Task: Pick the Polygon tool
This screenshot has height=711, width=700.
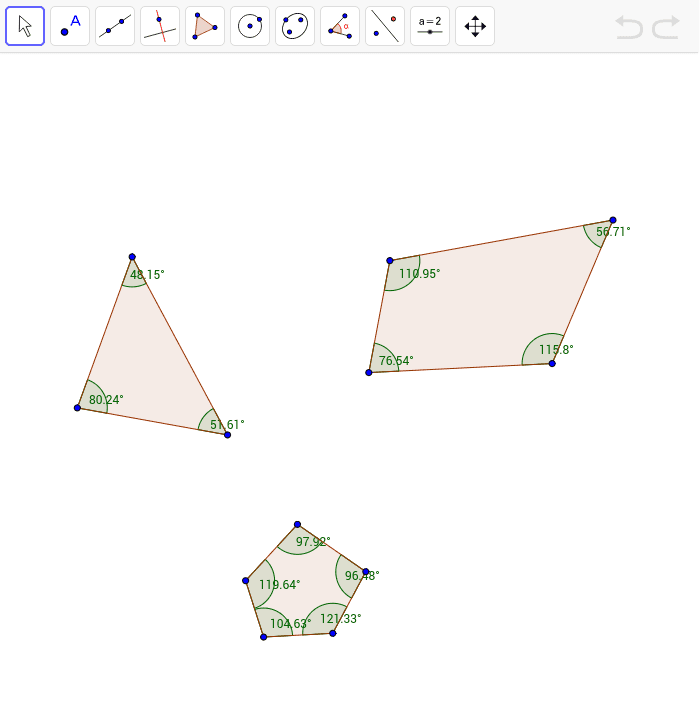Action: click(x=205, y=26)
